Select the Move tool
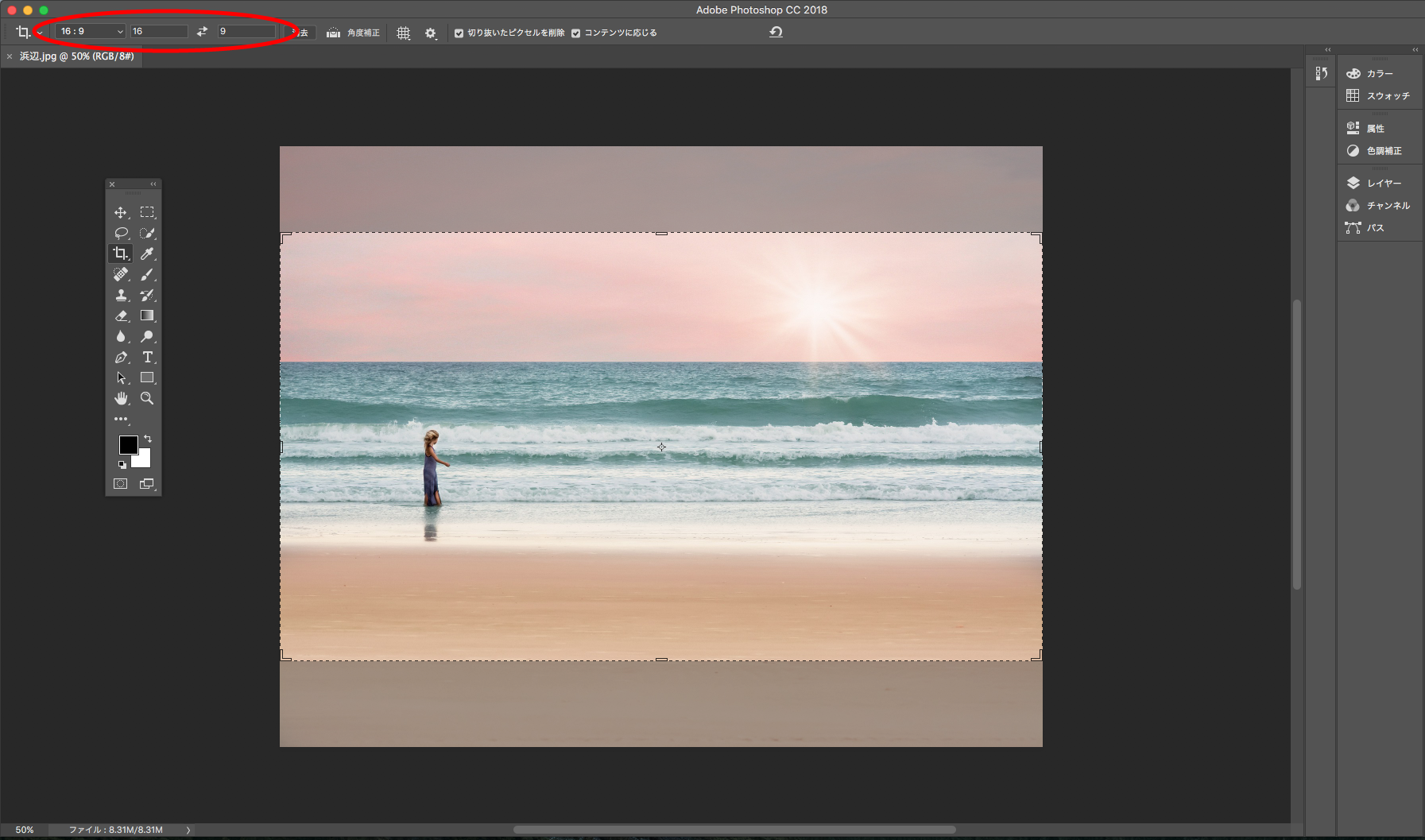The image size is (1425, 840). (121, 212)
